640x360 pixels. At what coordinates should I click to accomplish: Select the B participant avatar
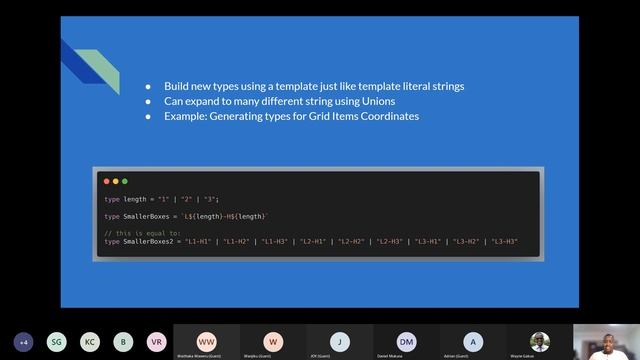pyautogui.click(x=123, y=342)
